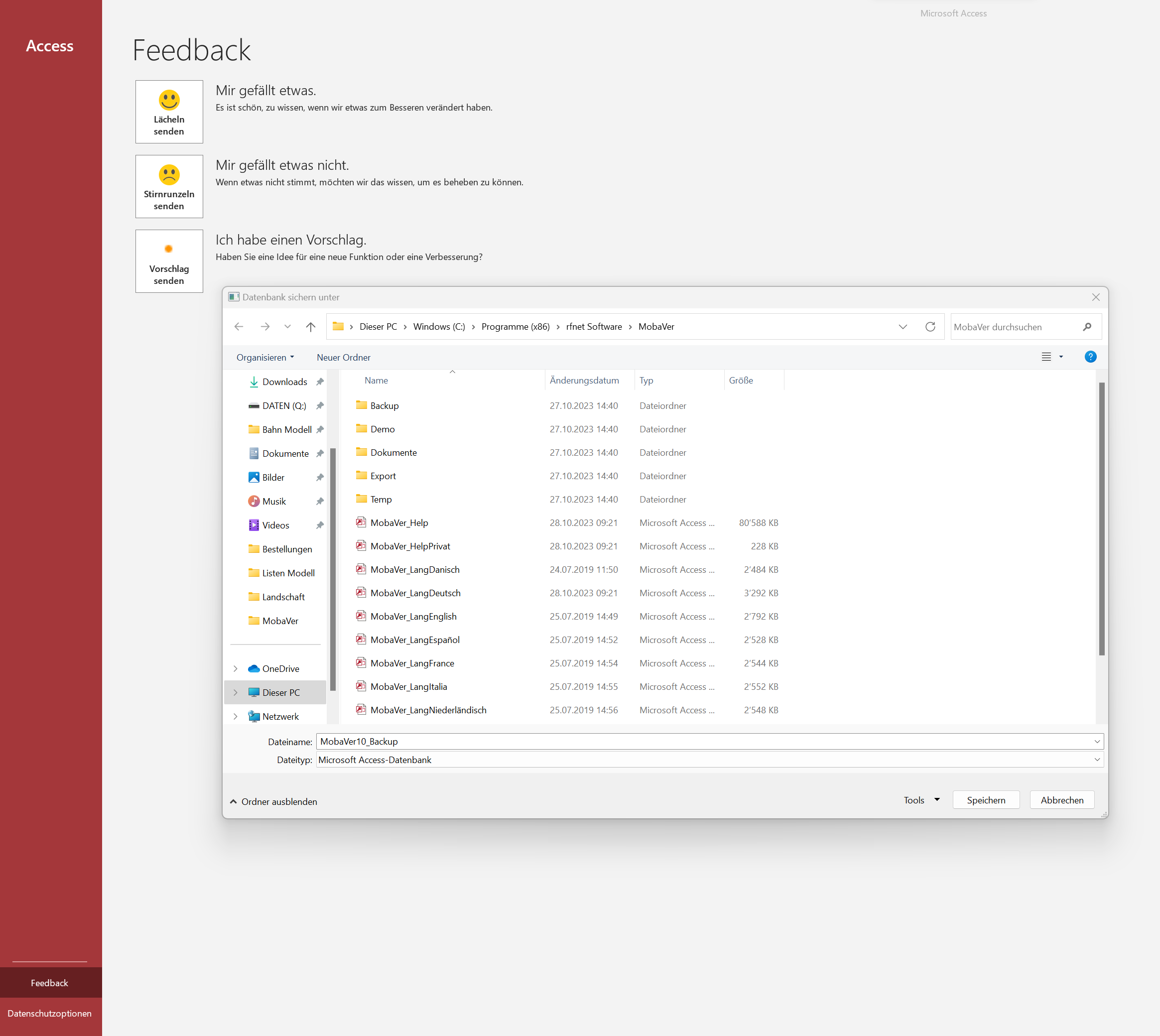Select Bestellungen folder in the sidebar

coord(280,549)
